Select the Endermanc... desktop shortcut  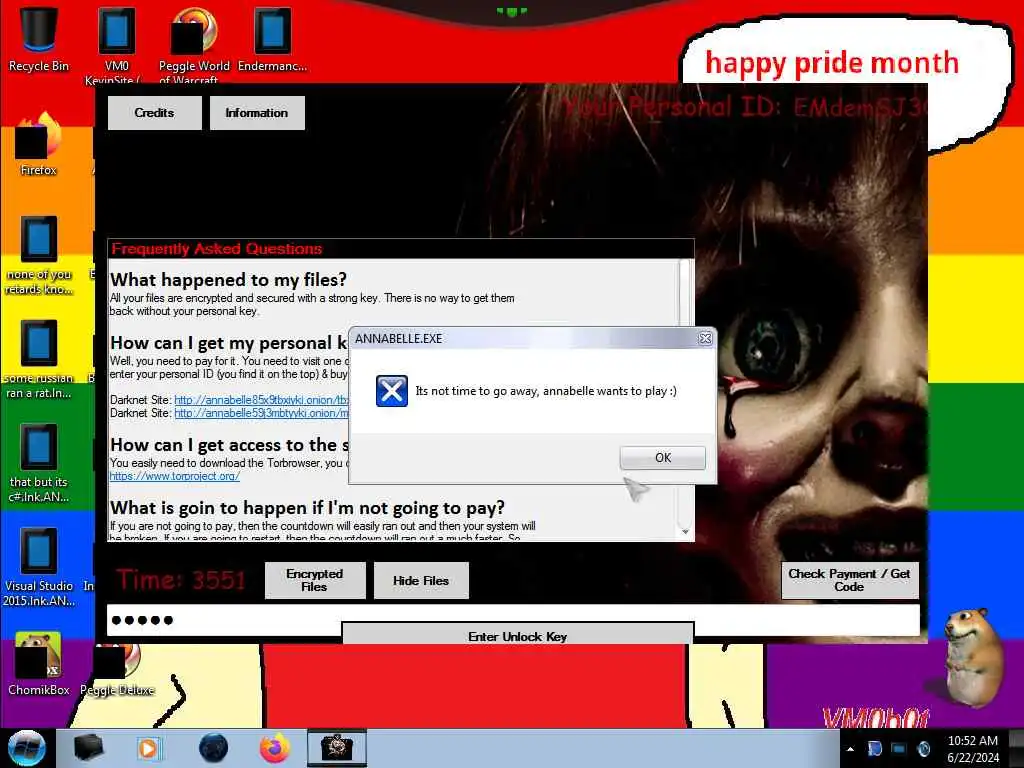[x=272, y=39]
